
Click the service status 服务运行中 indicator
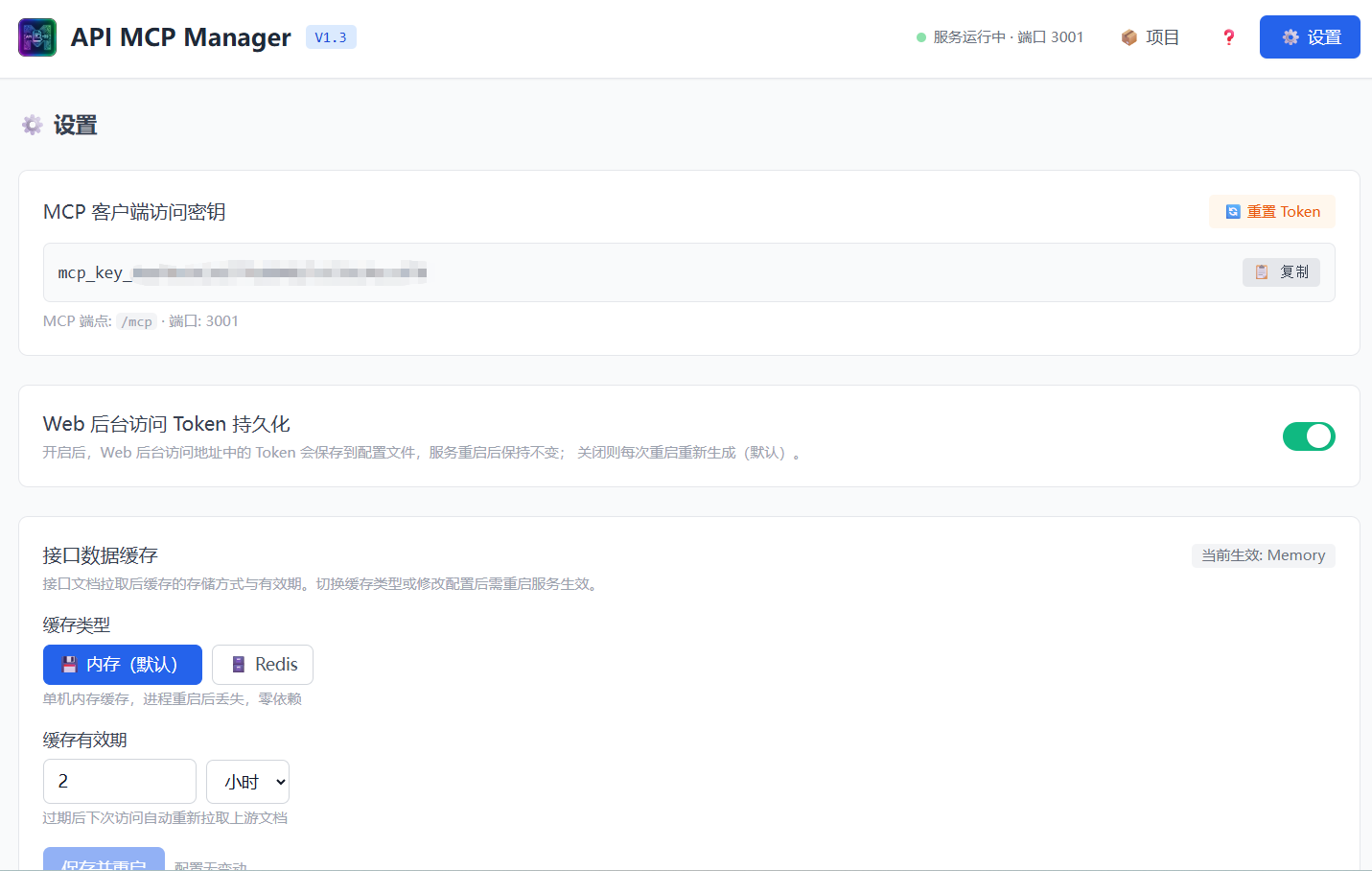[1000, 37]
